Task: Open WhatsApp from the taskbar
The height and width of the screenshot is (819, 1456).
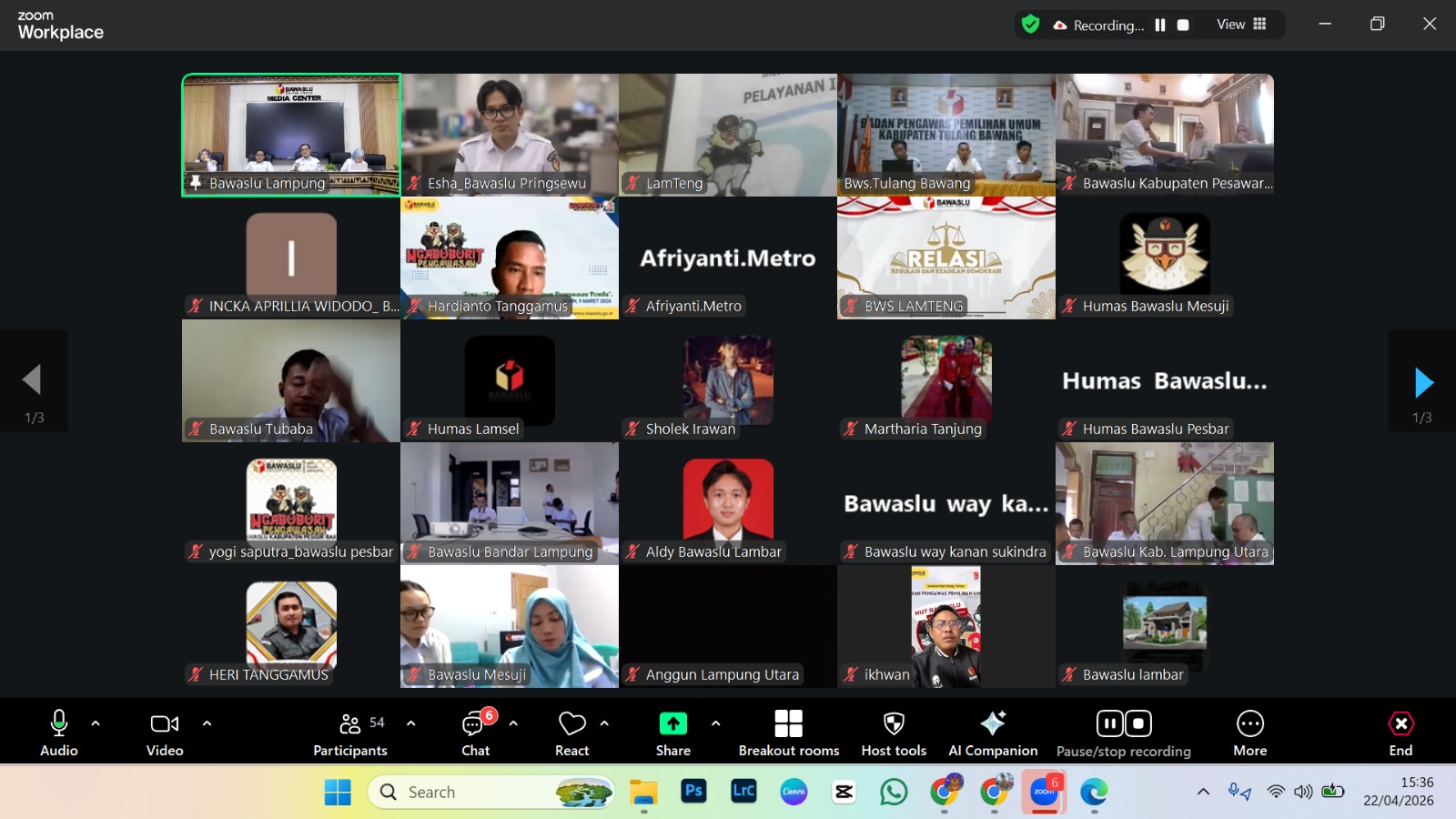Action: tap(894, 792)
